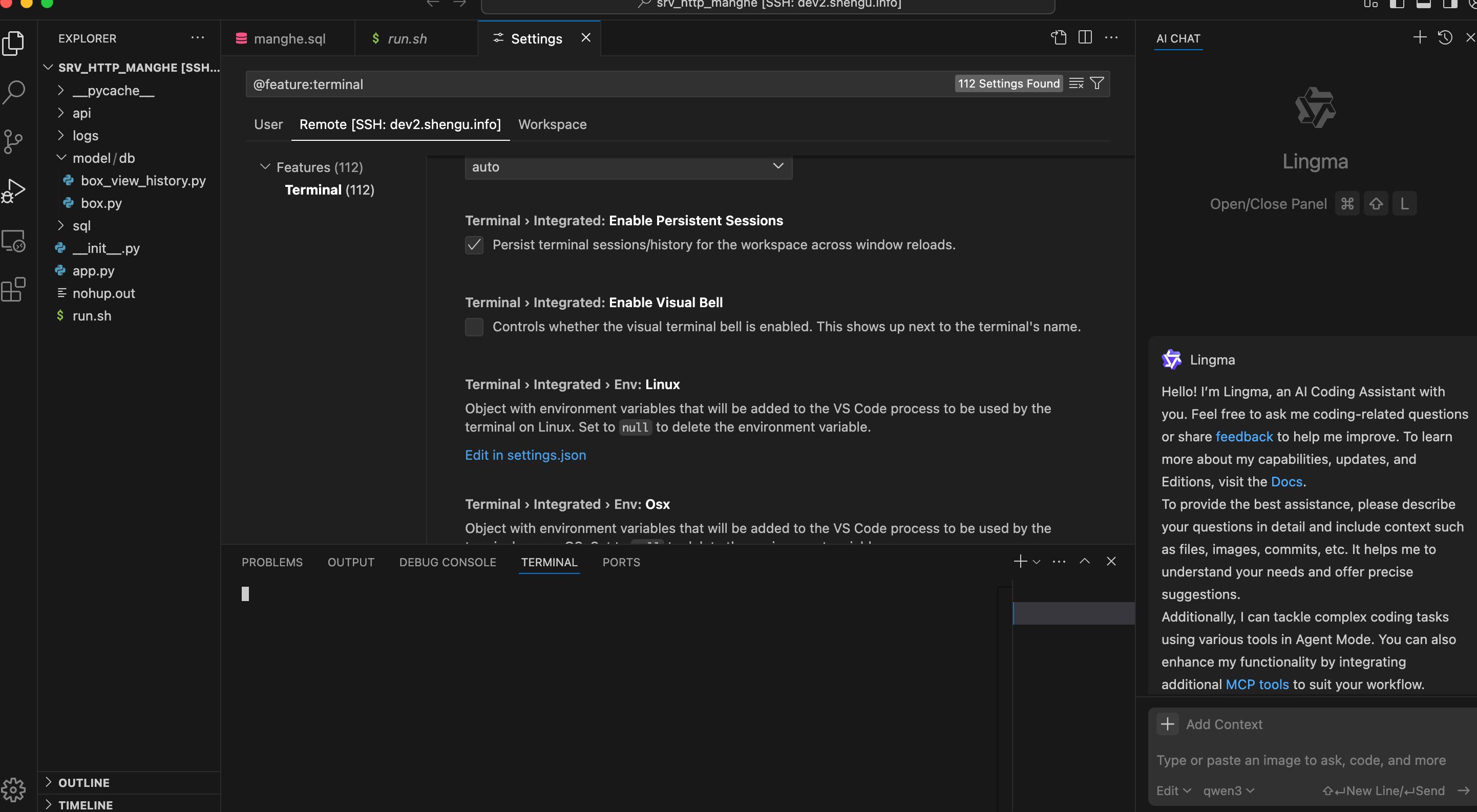Collapse the model/db folder

click(61, 158)
